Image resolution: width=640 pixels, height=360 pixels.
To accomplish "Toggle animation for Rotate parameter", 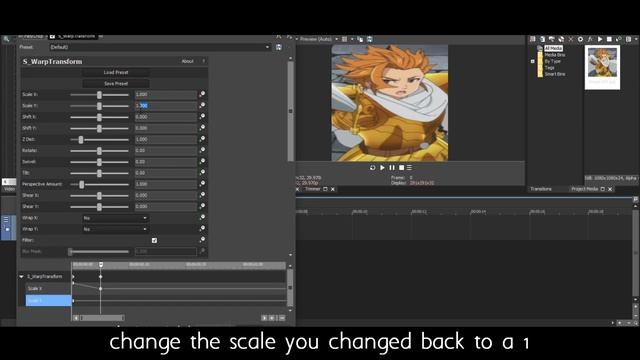I will coord(202,150).
